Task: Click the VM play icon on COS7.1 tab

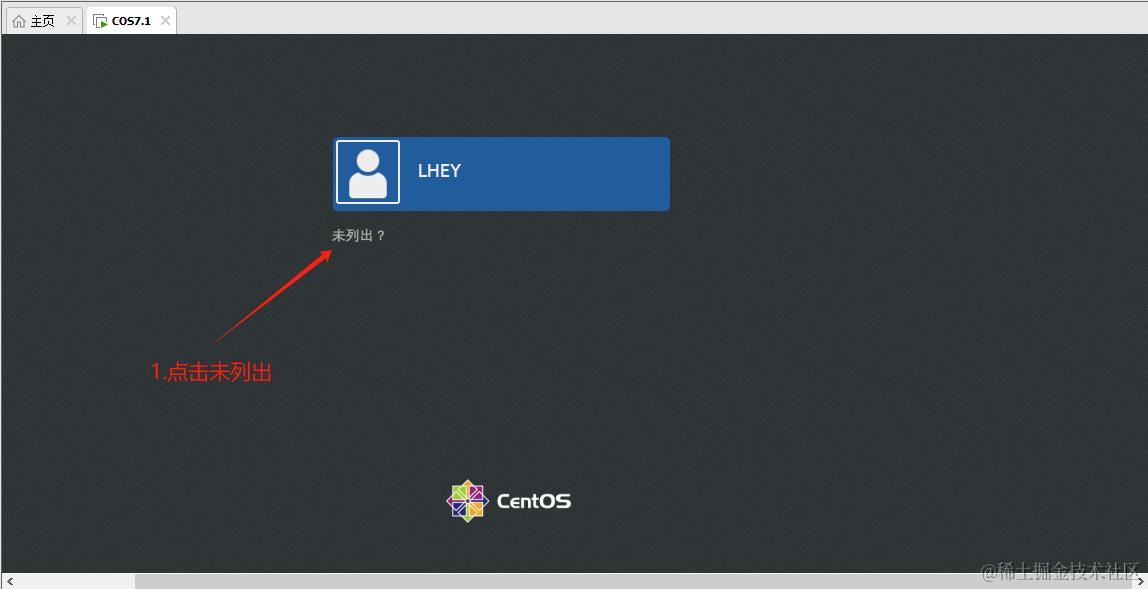Action: [x=100, y=21]
